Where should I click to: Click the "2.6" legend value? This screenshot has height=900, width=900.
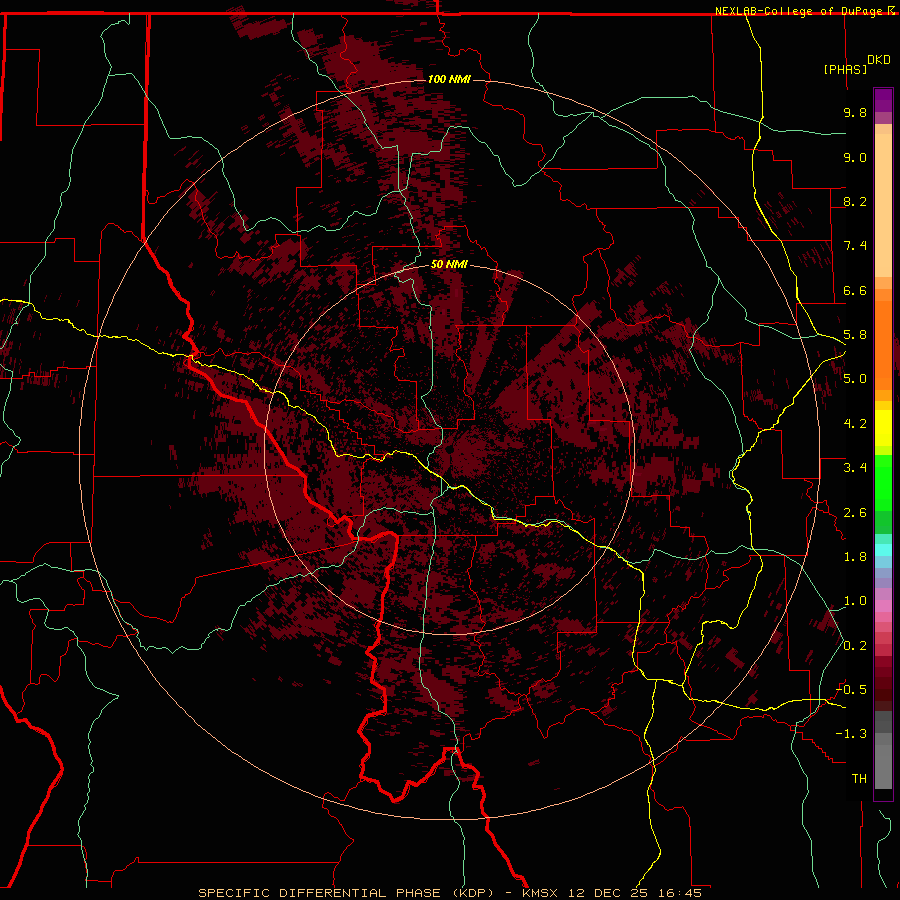[855, 513]
